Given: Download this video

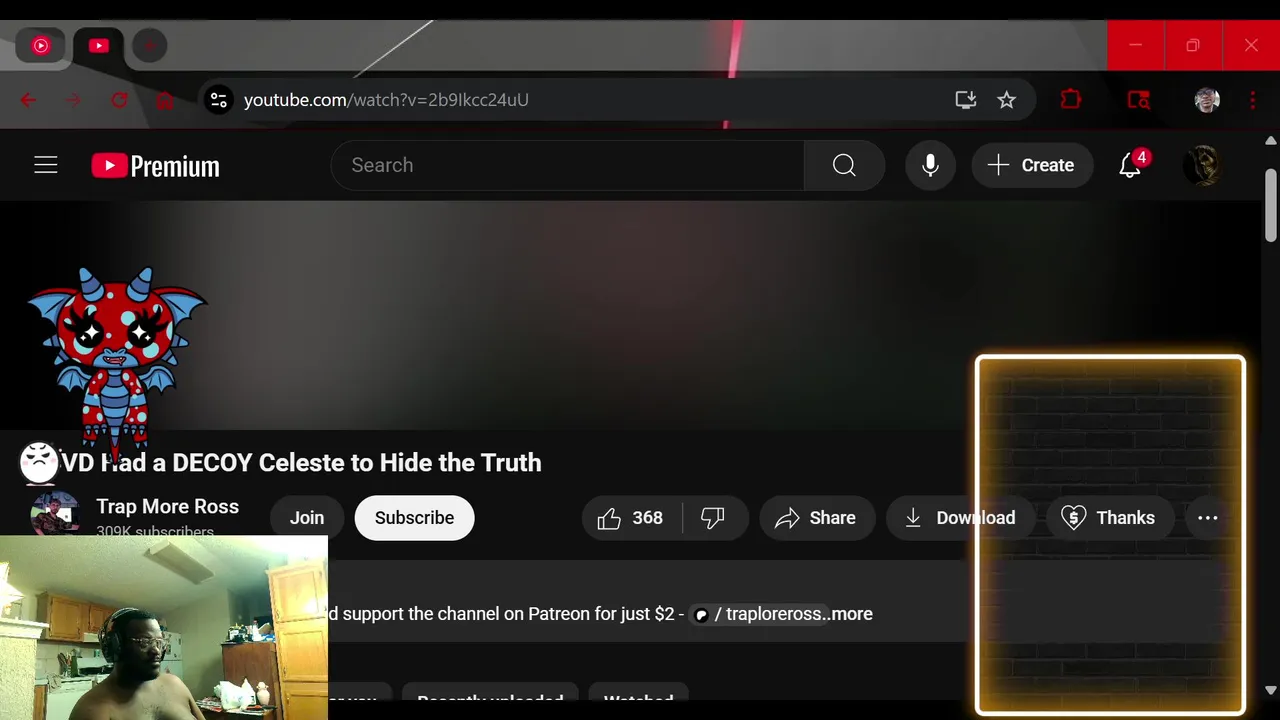Looking at the screenshot, I should pyautogui.click(x=960, y=518).
